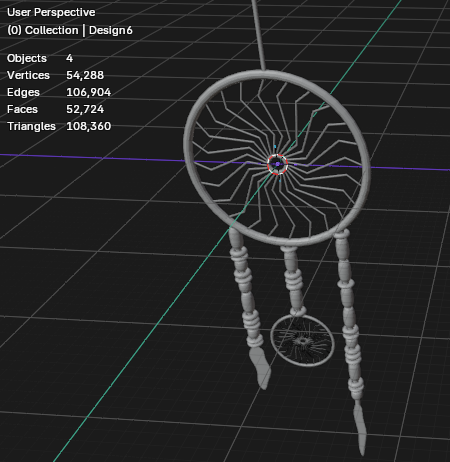
Task: Click the Edges 106,904 statistic
Action: coord(59,92)
